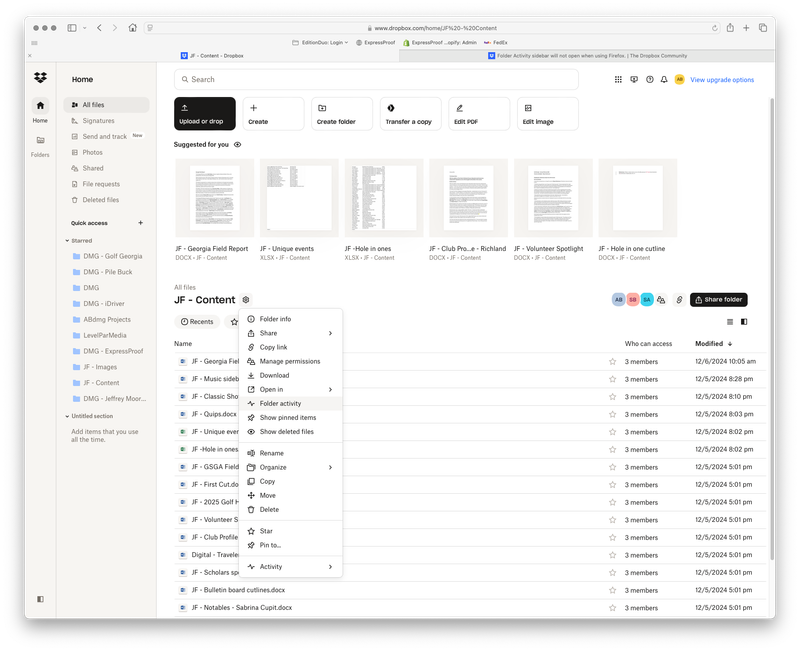Click the Share folder button
Viewport: 800px width, 651px height.
(718, 299)
